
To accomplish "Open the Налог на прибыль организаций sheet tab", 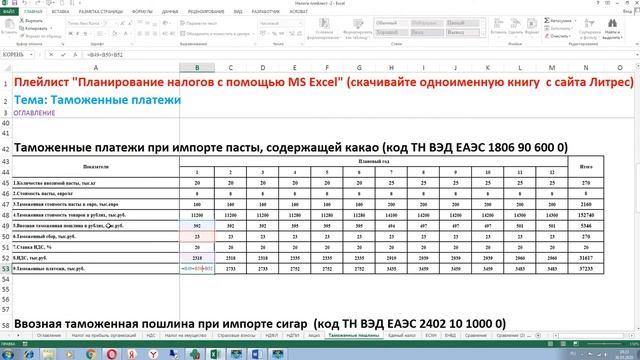I will (x=104, y=336).
